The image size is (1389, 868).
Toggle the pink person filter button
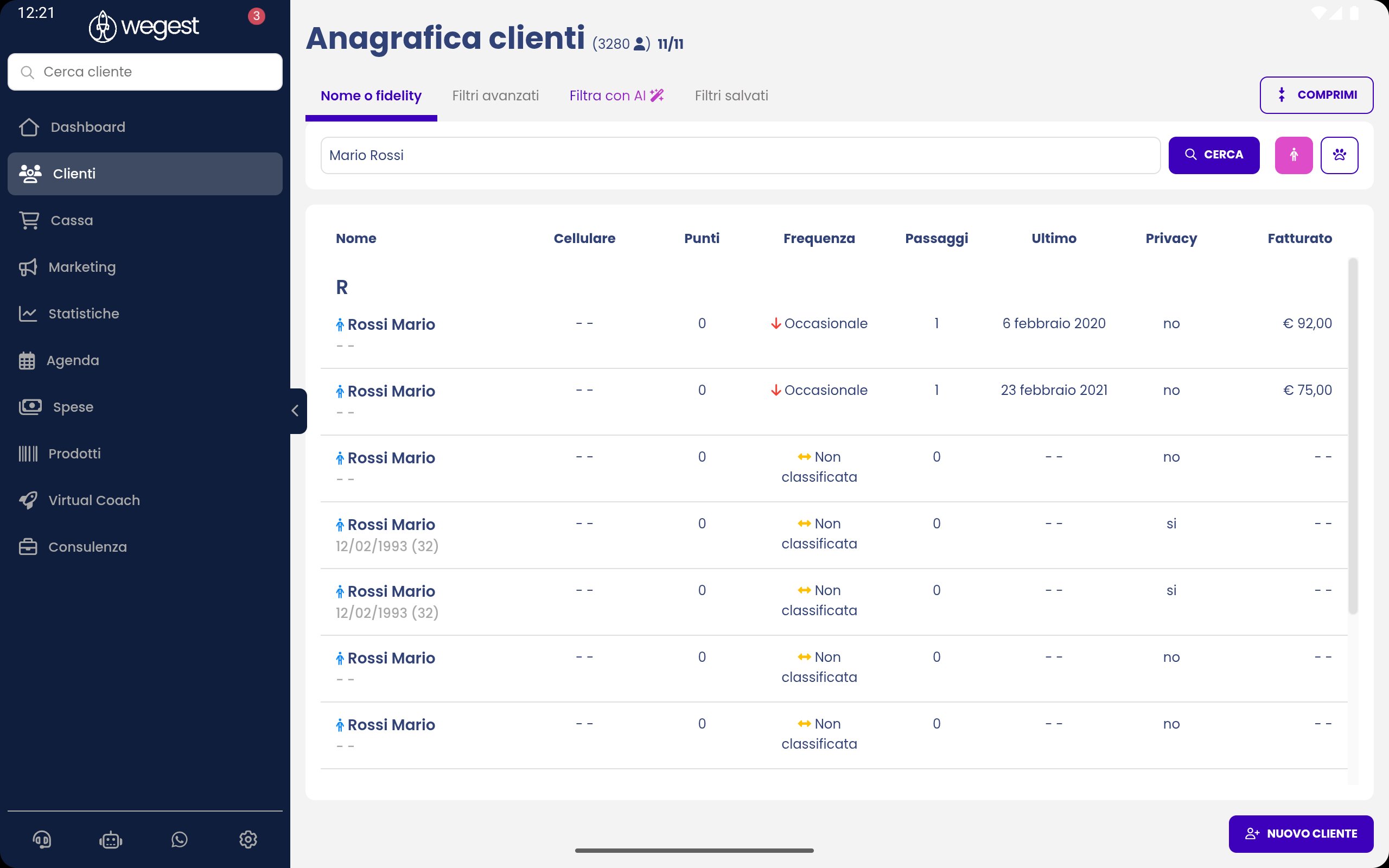point(1293,155)
